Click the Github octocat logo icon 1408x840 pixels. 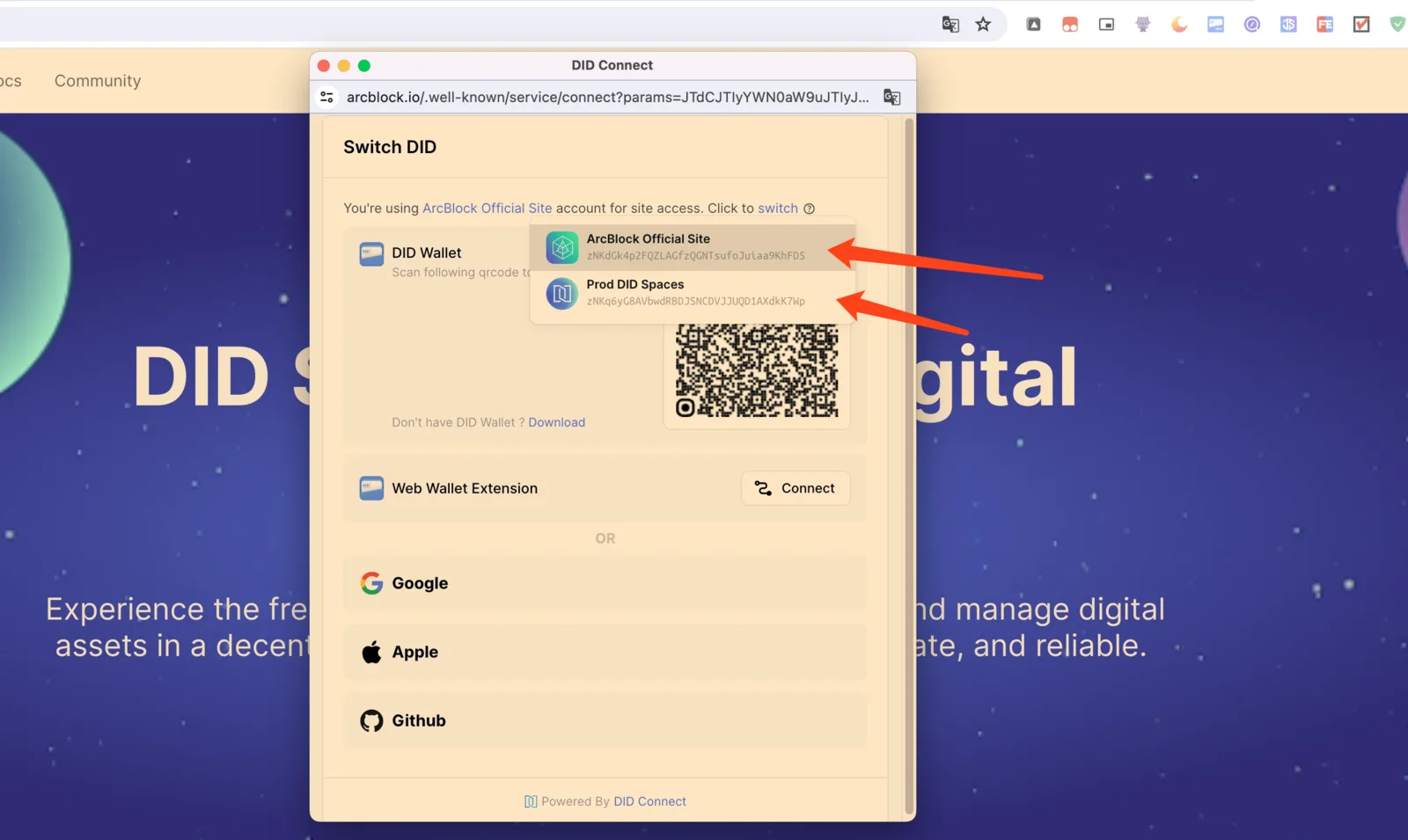point(371,720)
